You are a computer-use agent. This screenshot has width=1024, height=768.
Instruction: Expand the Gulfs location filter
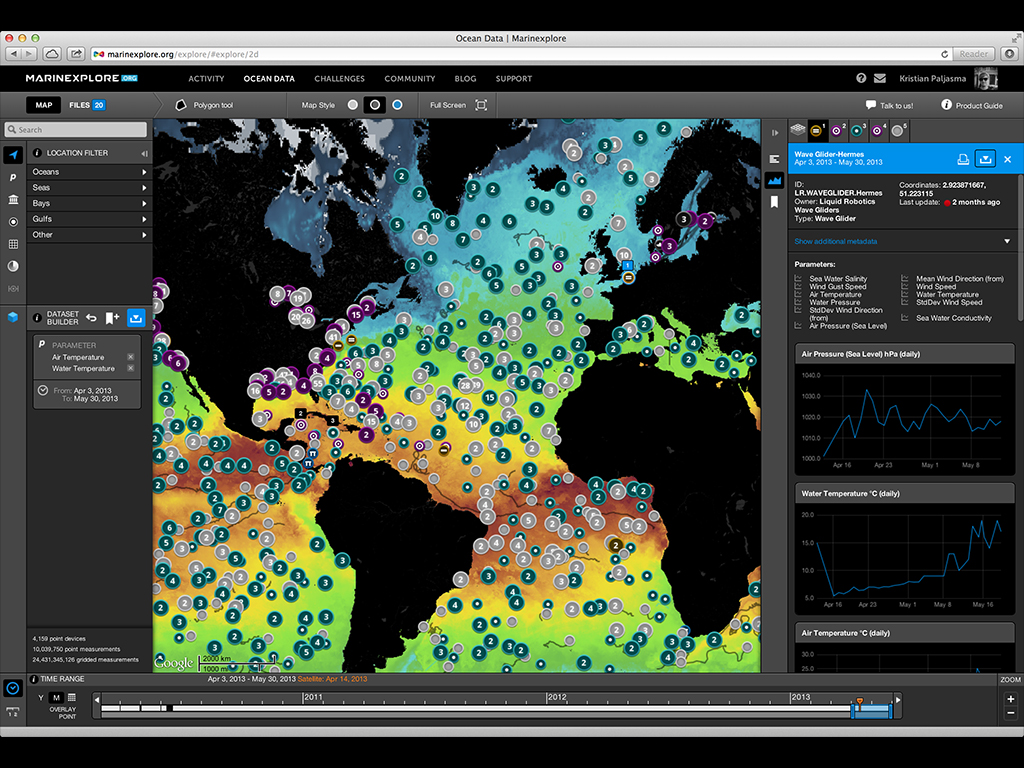[89, 219]
